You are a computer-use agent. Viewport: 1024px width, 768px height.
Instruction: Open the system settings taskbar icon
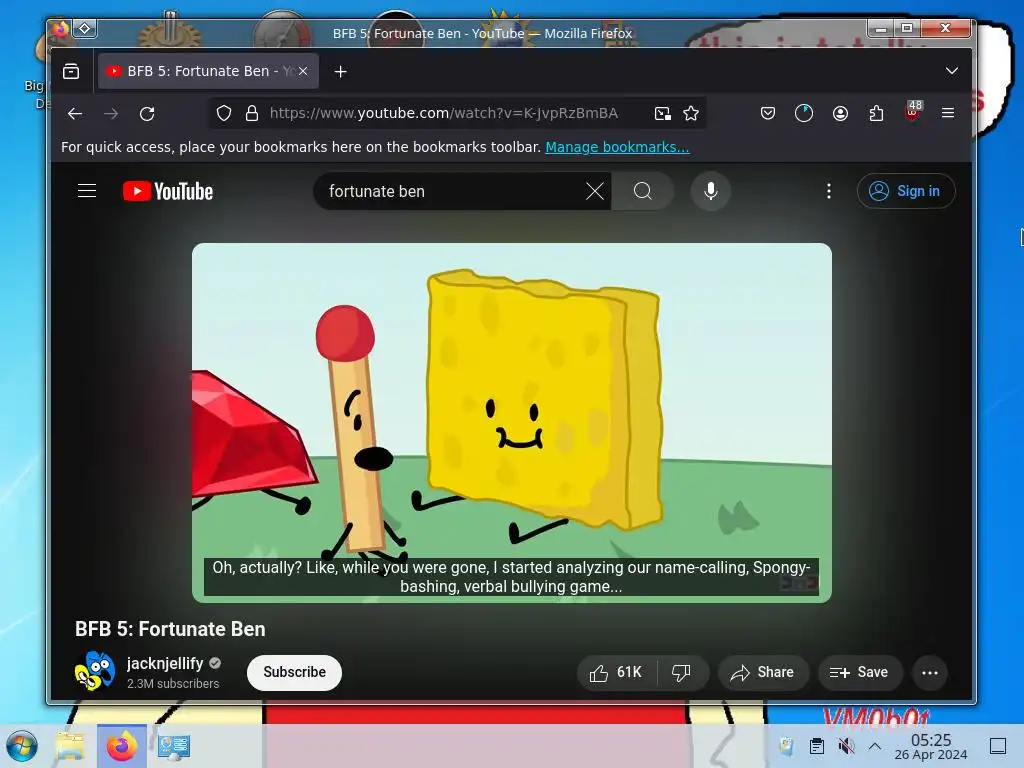point(174,746)
